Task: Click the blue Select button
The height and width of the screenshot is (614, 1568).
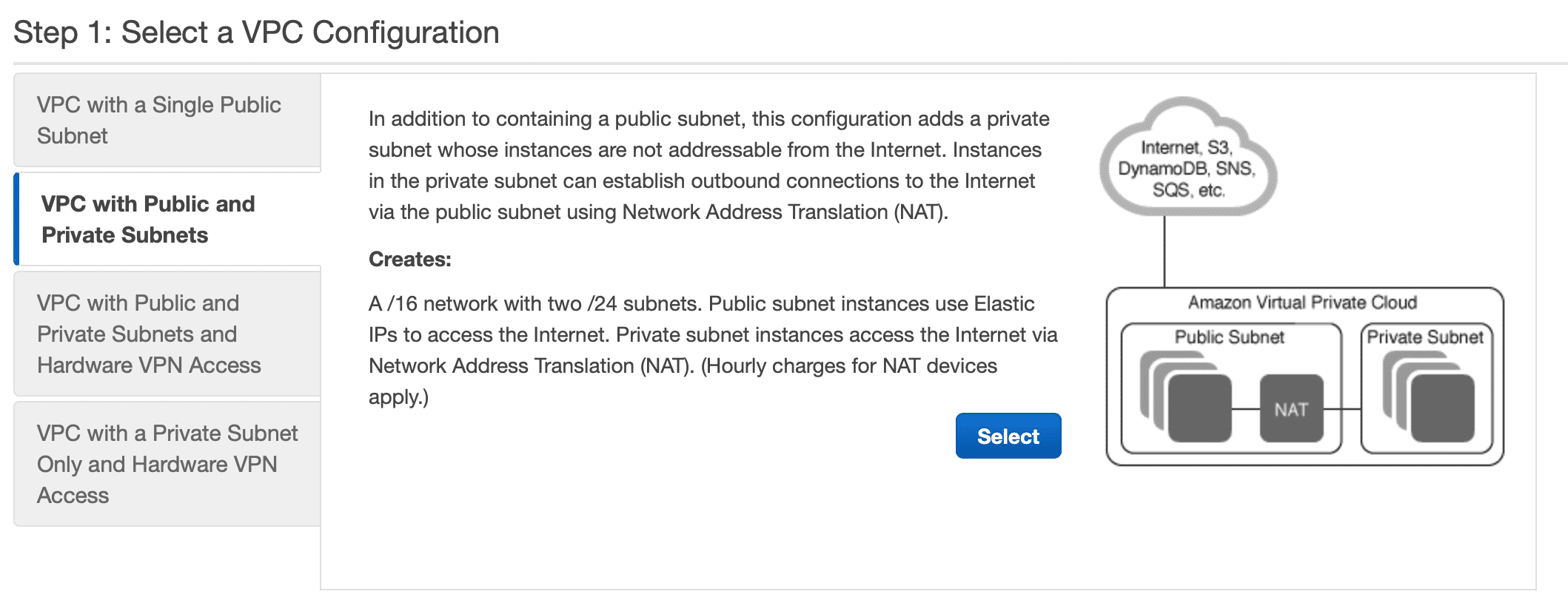Action: [1008, 436]
